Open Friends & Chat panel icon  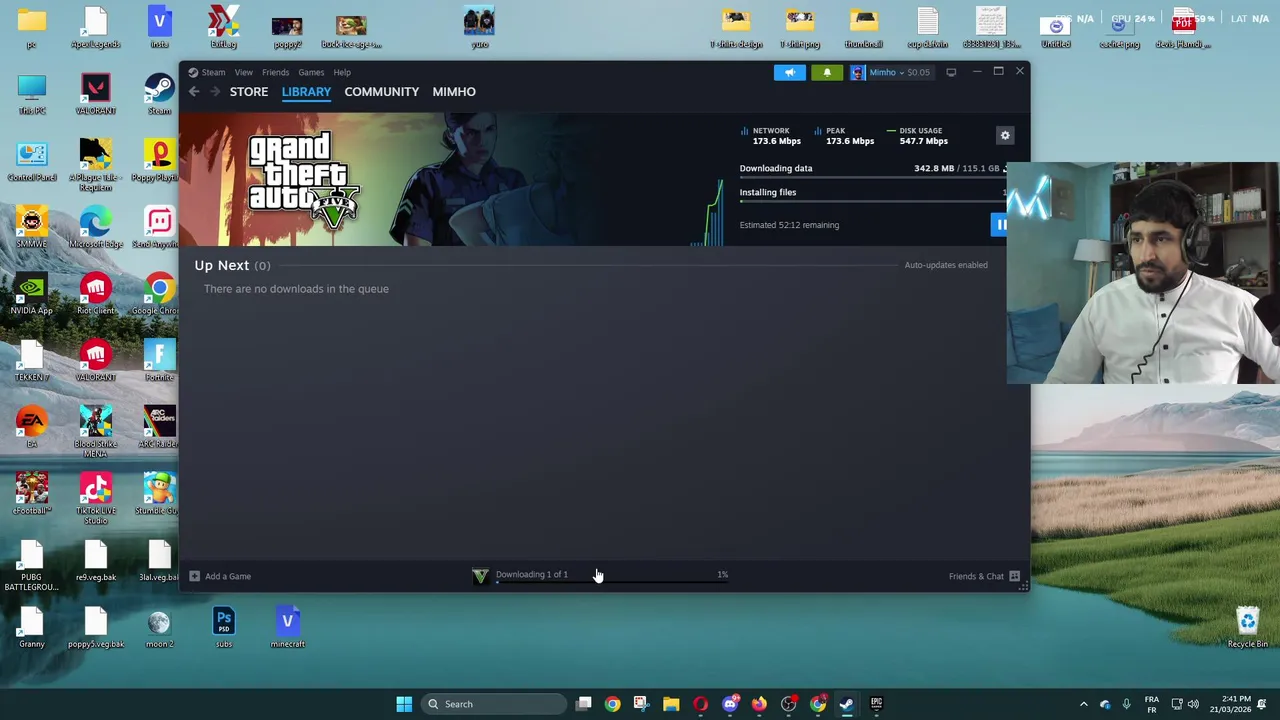1014,576
